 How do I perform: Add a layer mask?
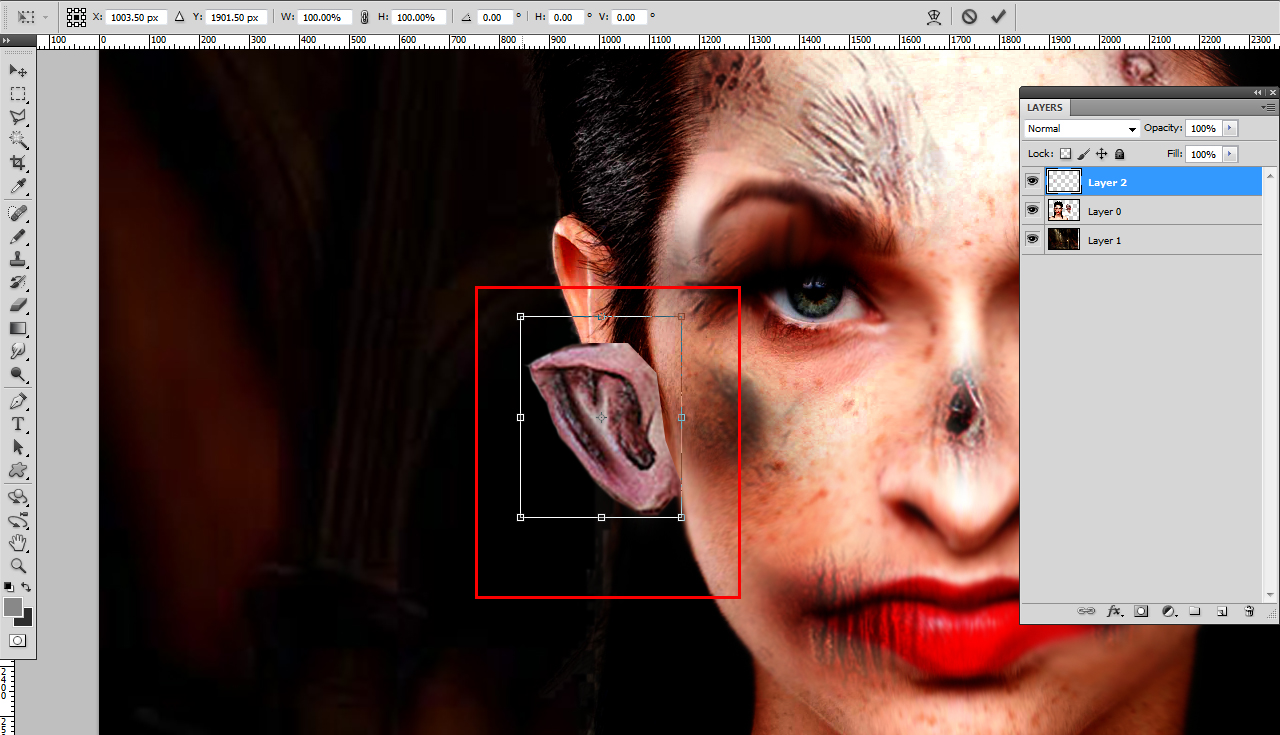[1141, 611]
